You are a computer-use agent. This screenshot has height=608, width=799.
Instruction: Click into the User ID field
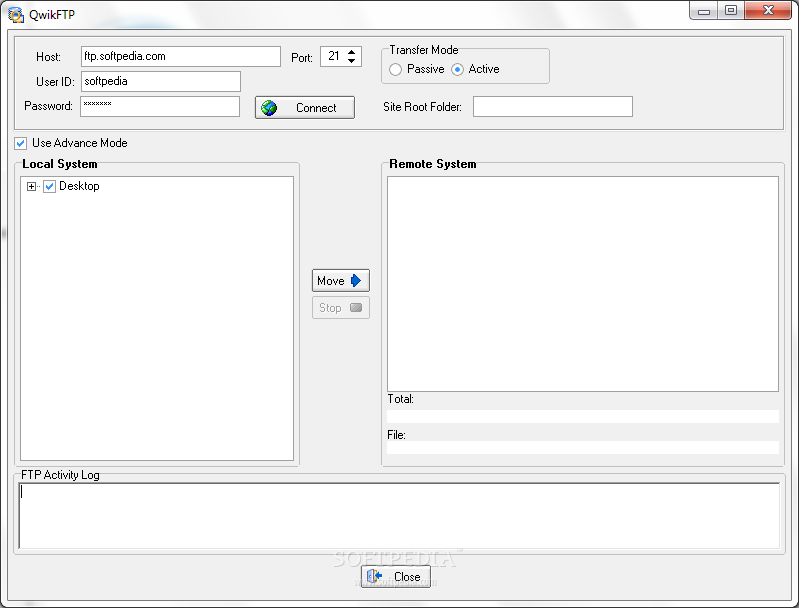click(x=161, y=82)
